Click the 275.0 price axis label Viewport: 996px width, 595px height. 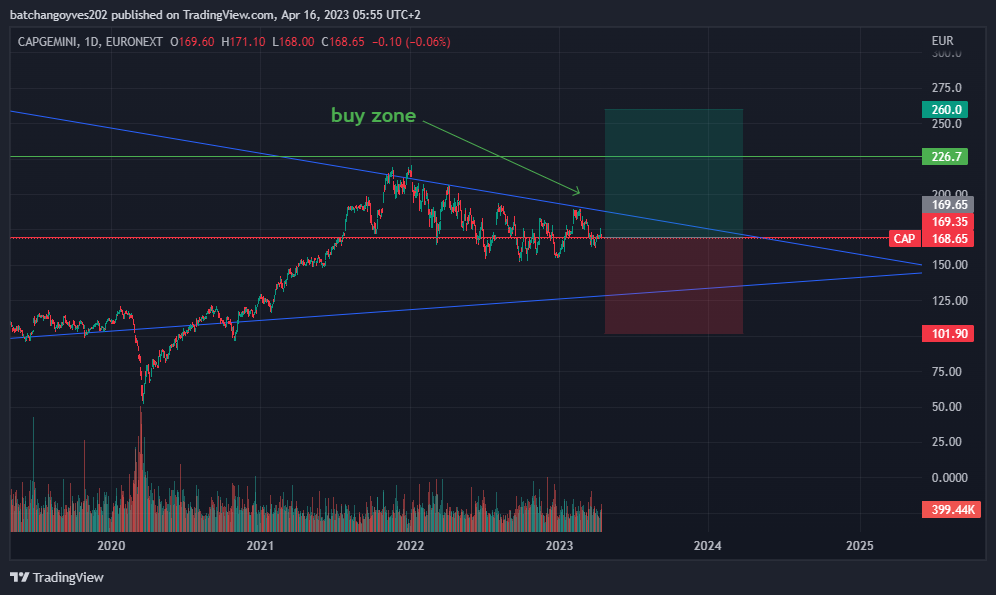(946, 88)
